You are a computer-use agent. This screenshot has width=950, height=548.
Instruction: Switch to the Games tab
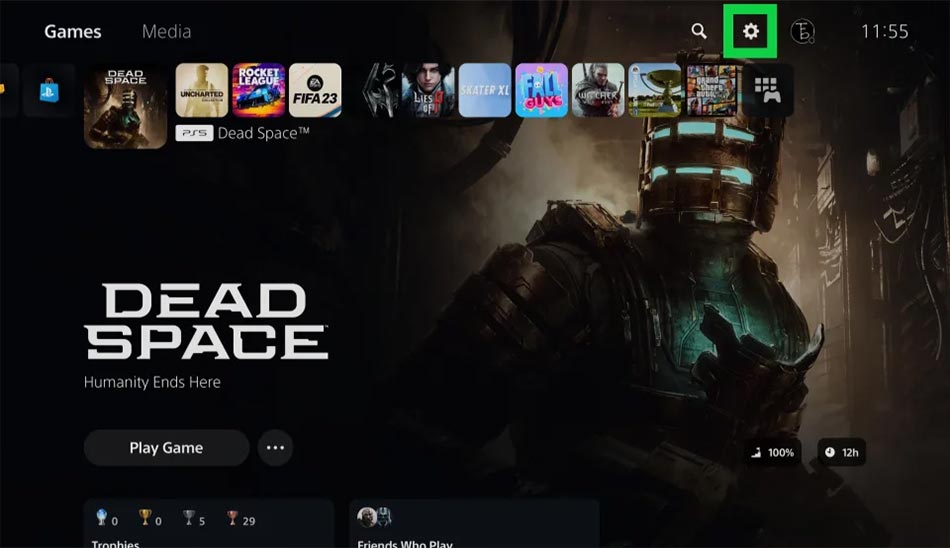[x=73, y=32]
